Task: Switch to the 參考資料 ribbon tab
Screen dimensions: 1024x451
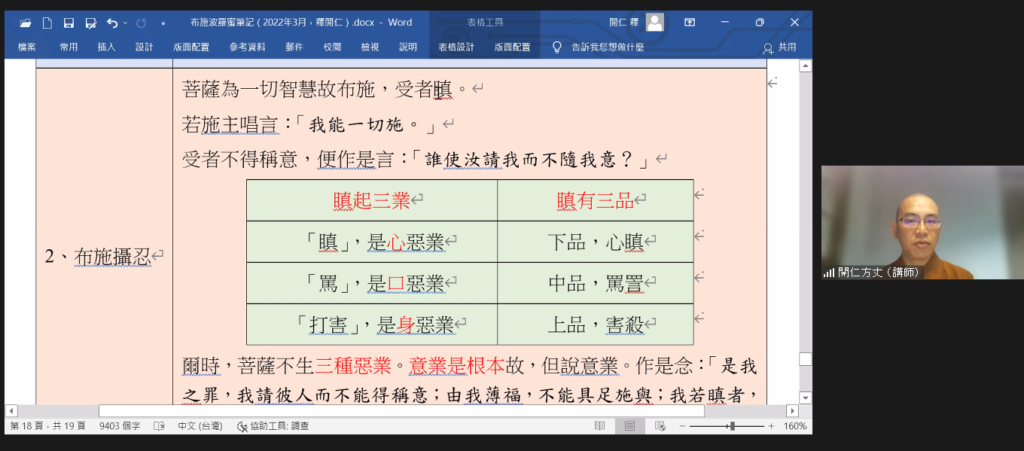Action: pyautogui.click(x=247, y=47)
